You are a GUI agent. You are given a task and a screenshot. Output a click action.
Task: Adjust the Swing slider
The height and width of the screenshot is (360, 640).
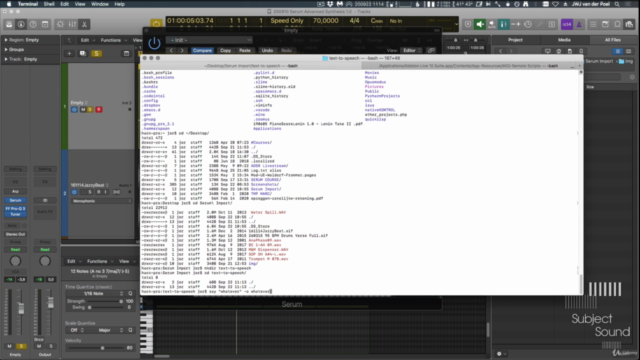coord(104,307)
